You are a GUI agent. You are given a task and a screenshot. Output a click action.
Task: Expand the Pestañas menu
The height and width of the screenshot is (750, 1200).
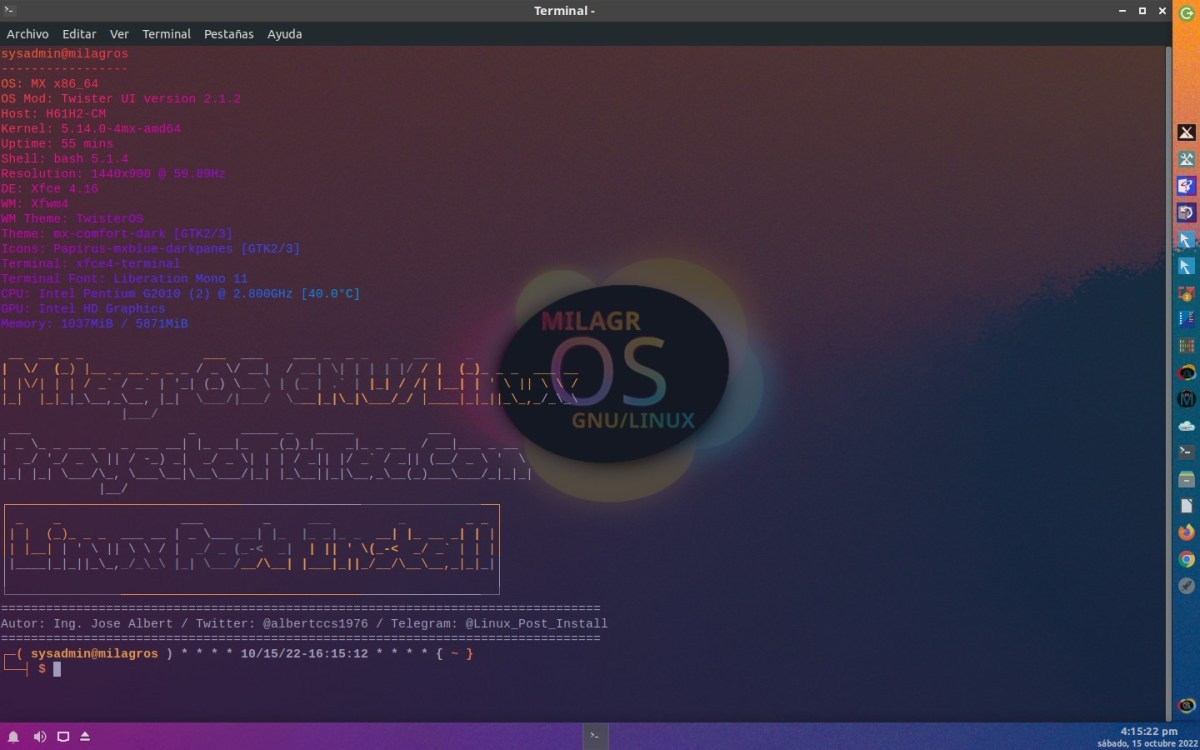pos(229,34)
